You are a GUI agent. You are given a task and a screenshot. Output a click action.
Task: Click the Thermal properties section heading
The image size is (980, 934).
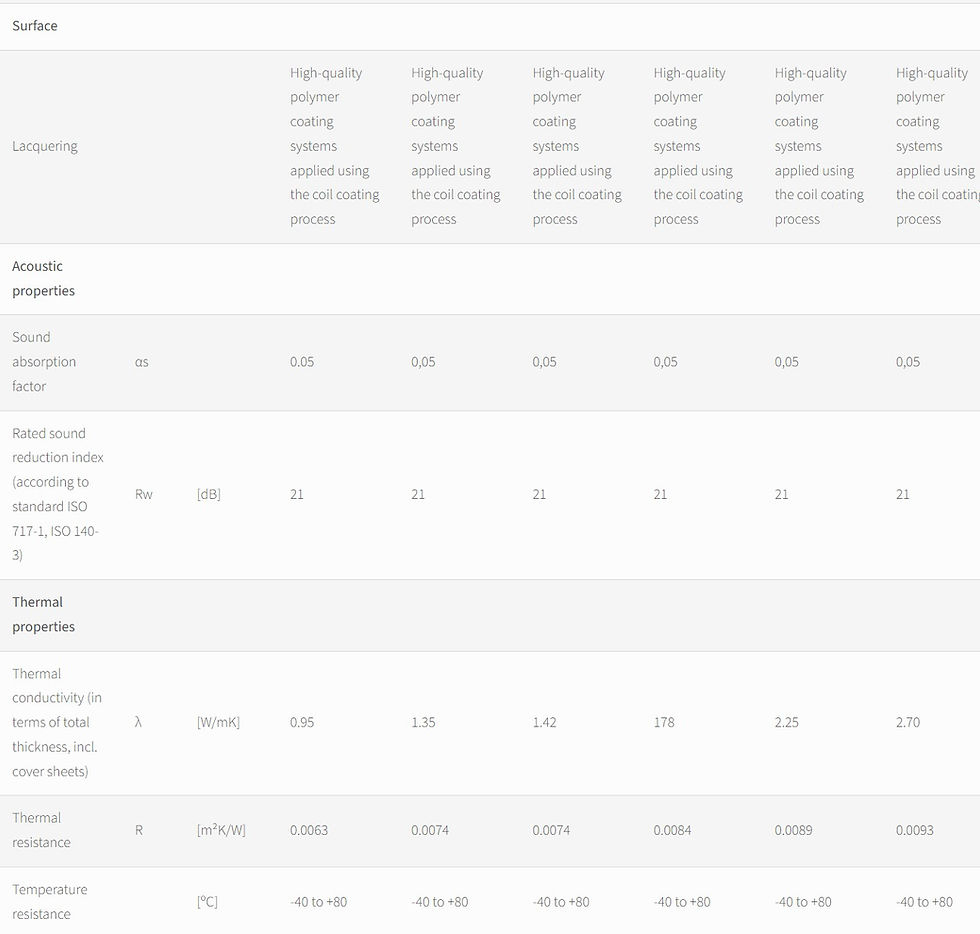click(43, 614)
